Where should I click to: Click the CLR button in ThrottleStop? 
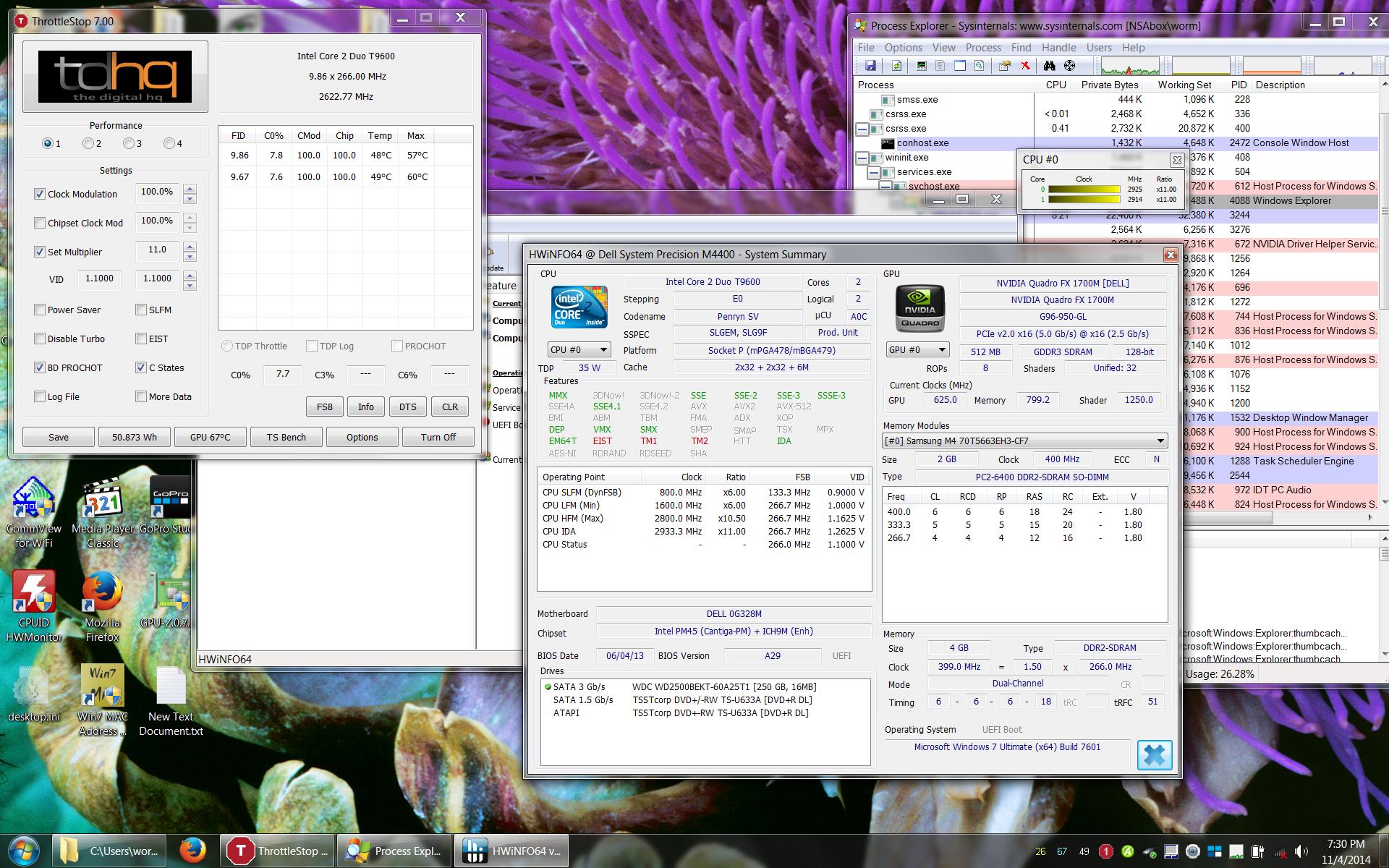tap(450, 407)
